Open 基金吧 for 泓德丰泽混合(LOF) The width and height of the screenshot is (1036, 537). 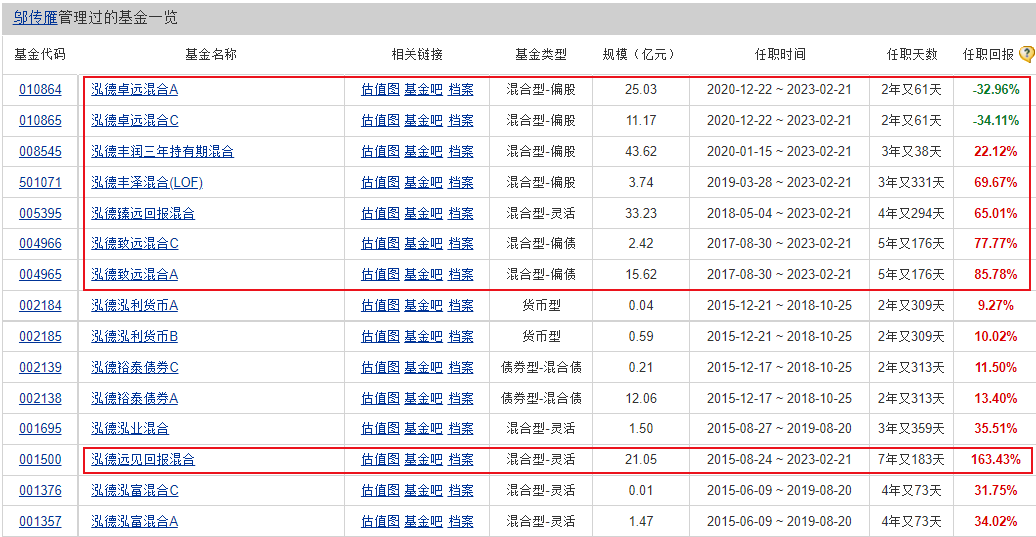(423, 182)
